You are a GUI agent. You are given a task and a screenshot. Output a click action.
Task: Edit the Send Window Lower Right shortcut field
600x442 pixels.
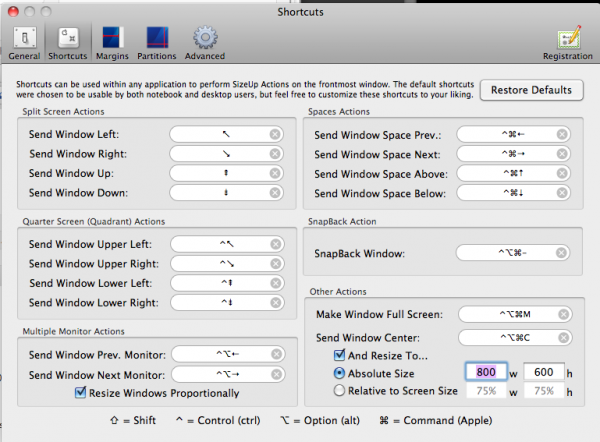point(227,303)
